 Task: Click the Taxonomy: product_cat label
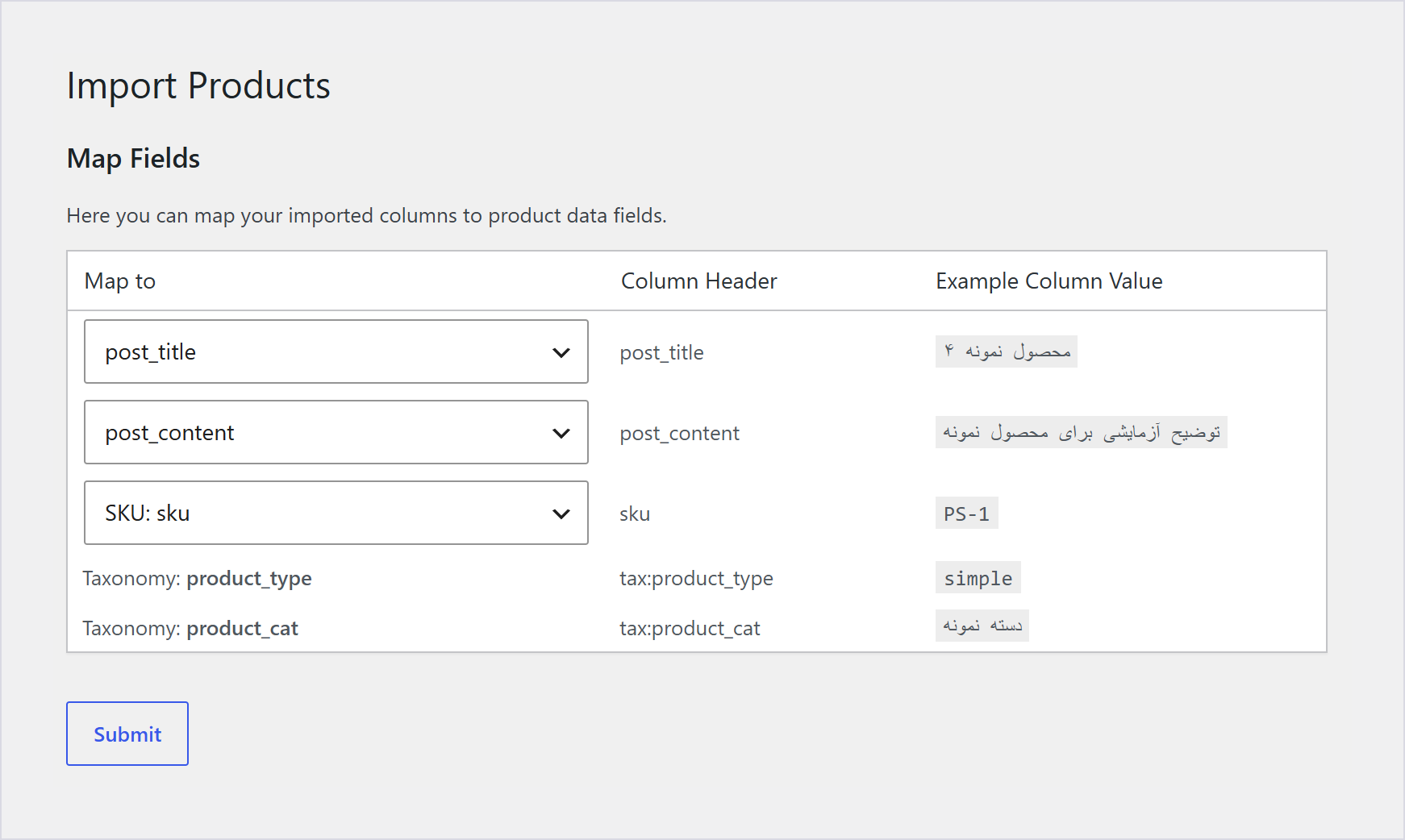(x=190, y=629)
